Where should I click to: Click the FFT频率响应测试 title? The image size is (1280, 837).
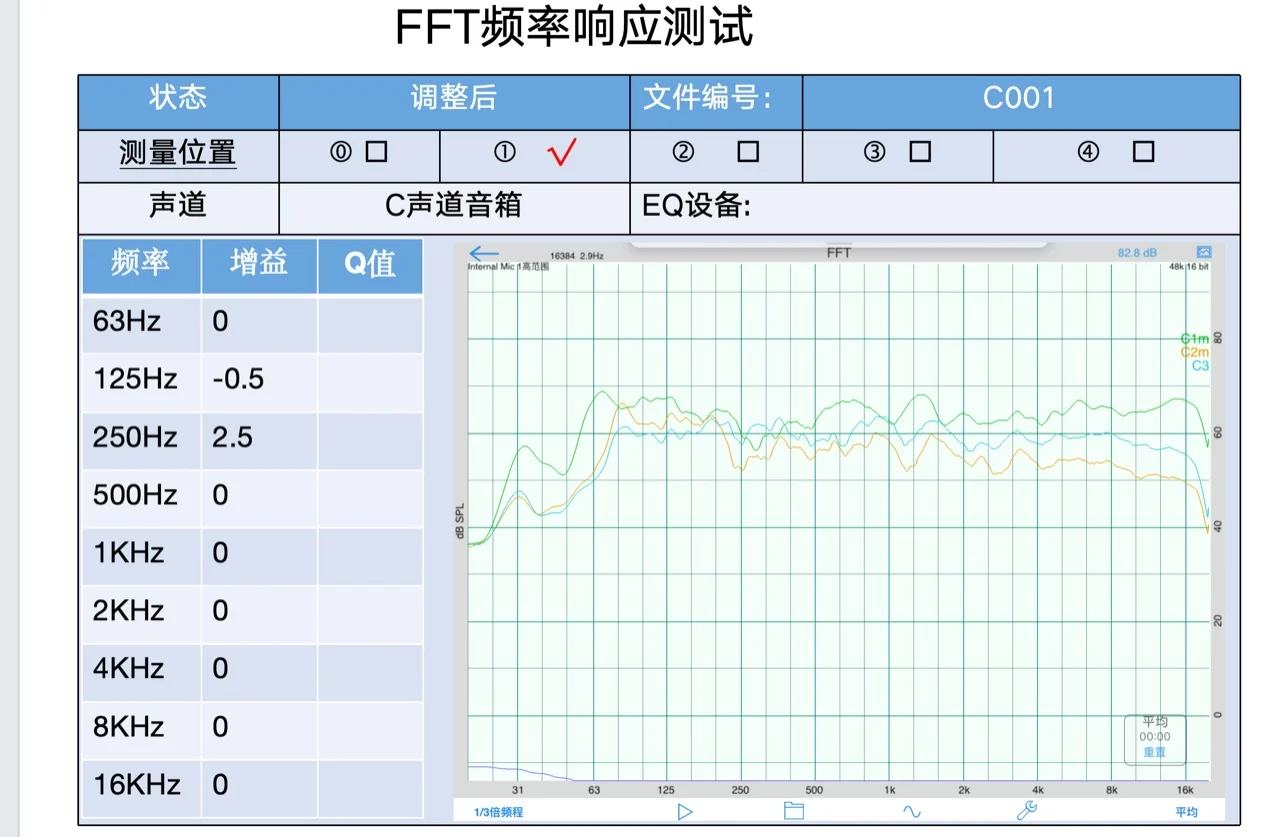click(574, 28)
